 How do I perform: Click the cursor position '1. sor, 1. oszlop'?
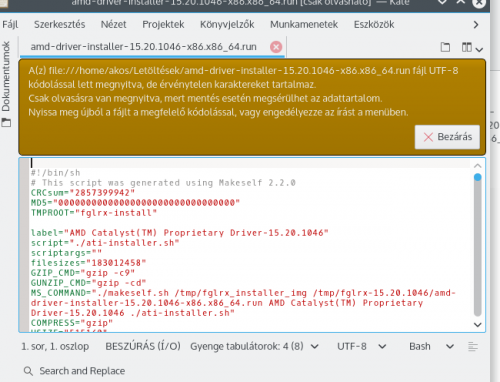[55, 347]
